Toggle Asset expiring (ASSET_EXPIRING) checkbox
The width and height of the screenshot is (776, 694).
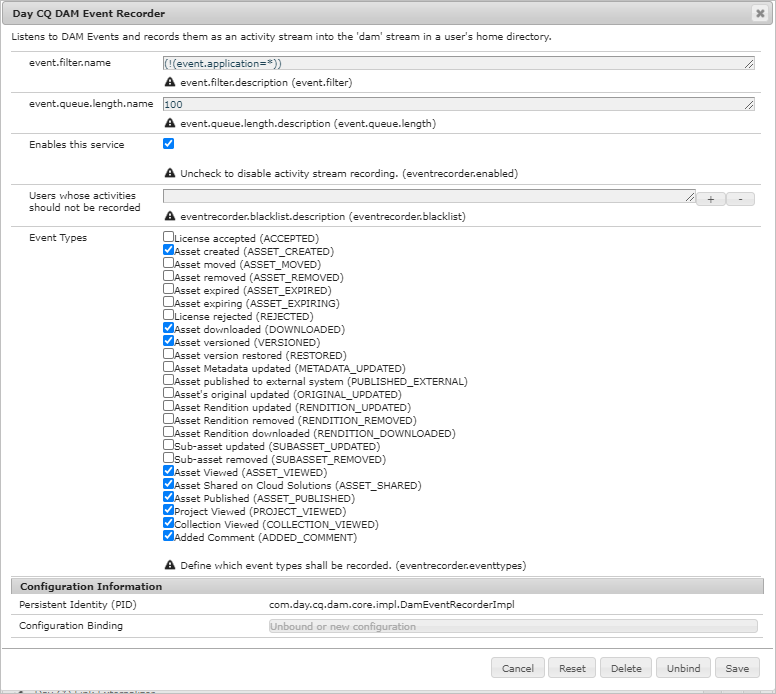pyautogui.click(x=168, y=301)
